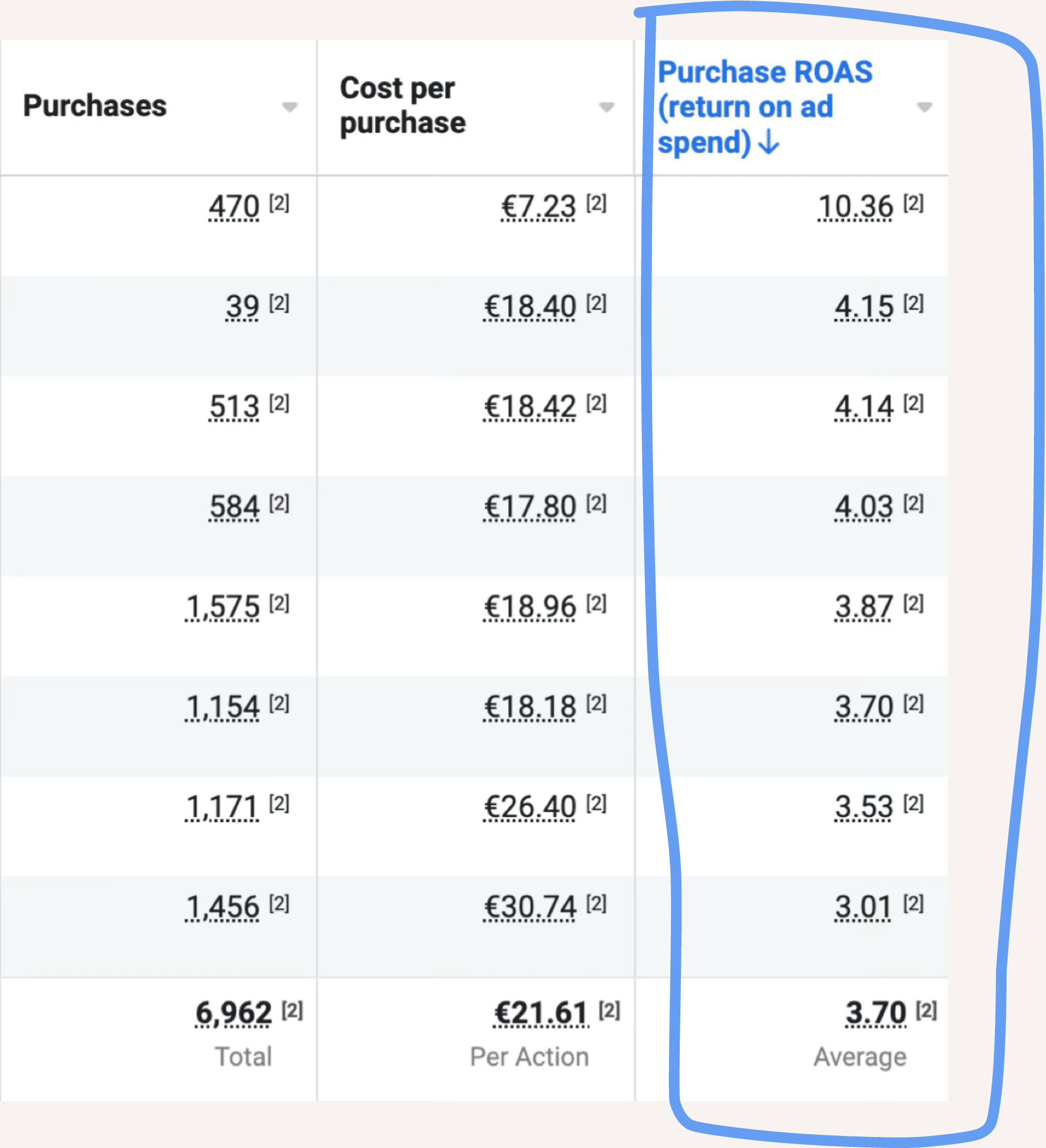Click the €7.23 cost per purchase value
Image resolution: width=1046 pixels, height=1148 pixels.
(538, 206)
